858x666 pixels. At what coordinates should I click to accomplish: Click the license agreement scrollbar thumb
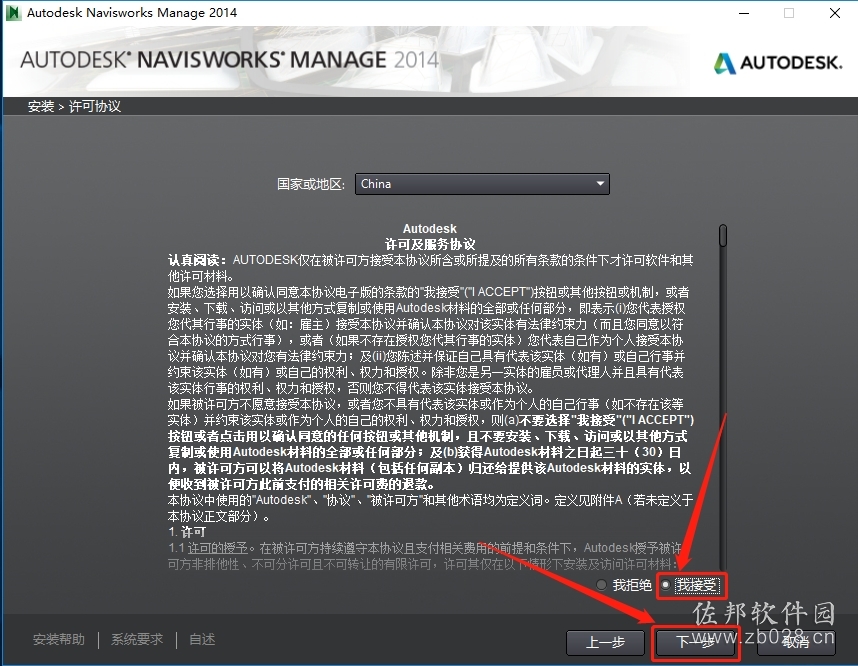click(x=723, y=235)
